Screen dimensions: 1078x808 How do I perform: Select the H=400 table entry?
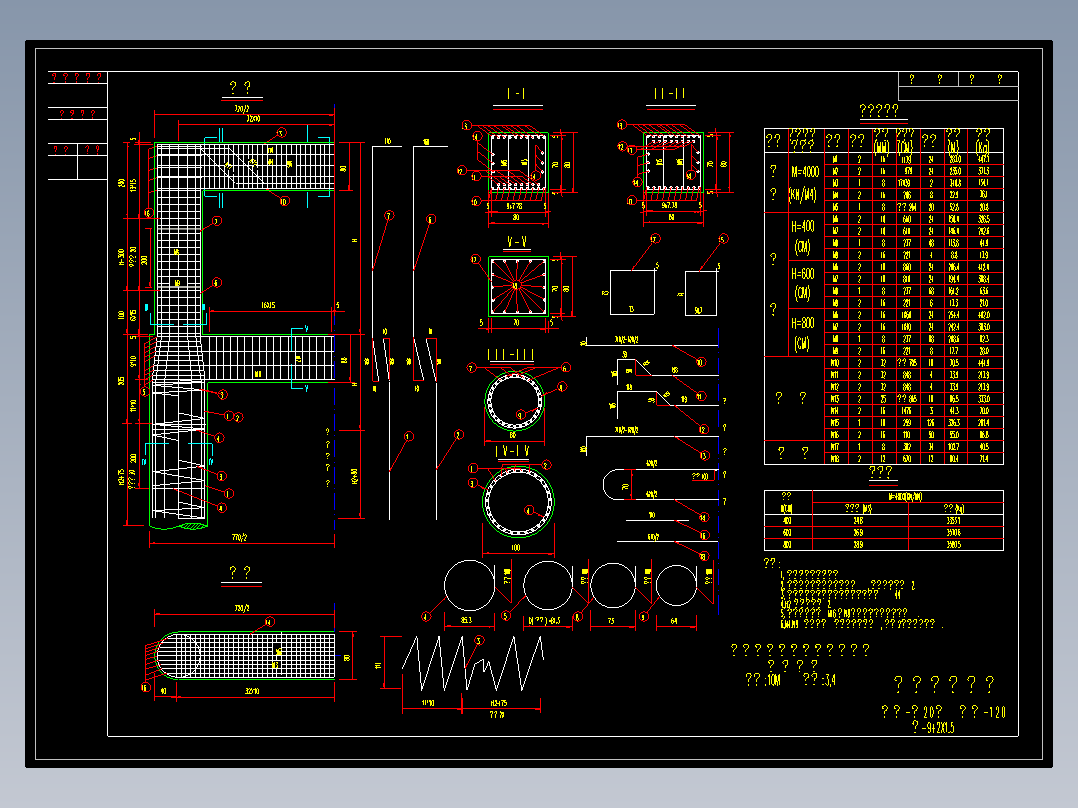pyautogui.click(x=802, y=226)
